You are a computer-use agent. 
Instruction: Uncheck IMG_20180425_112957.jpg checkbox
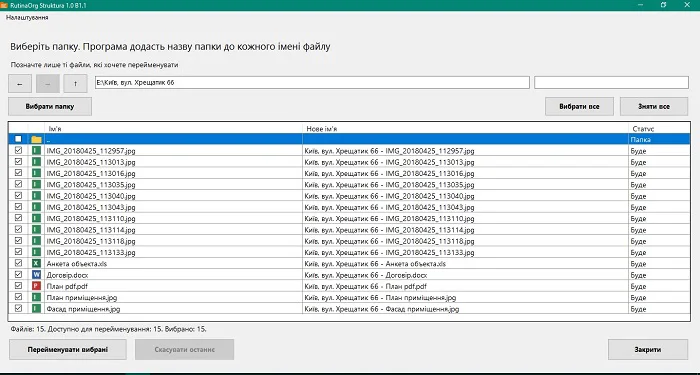pos(18,150)
